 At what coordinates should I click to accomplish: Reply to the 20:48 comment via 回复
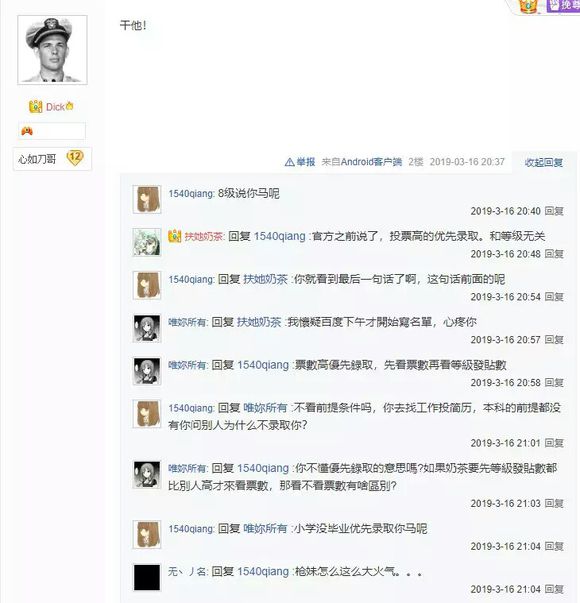click(x=554, y=254)
